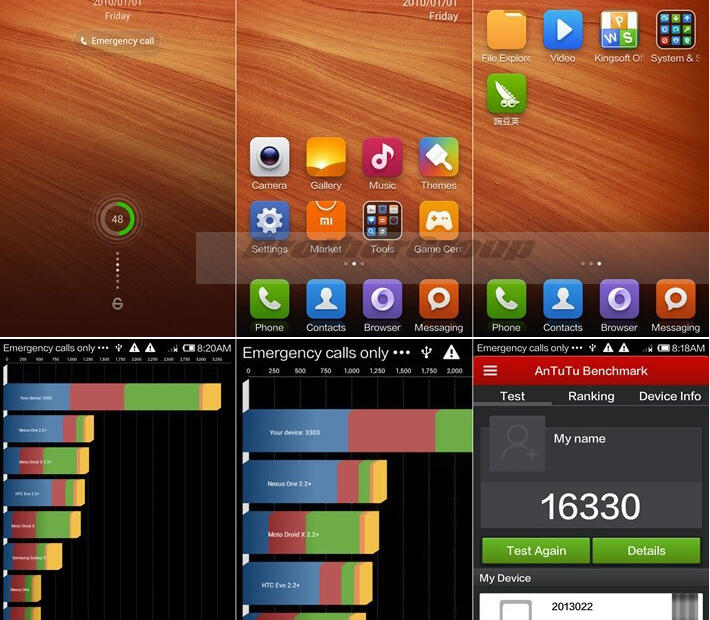Open File Explorer app

[506, 30]
